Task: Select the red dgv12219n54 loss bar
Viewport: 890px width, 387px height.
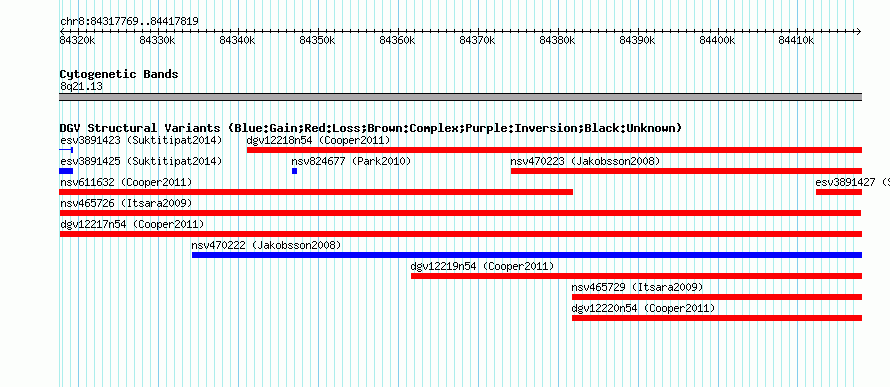Action: (636, 276)
